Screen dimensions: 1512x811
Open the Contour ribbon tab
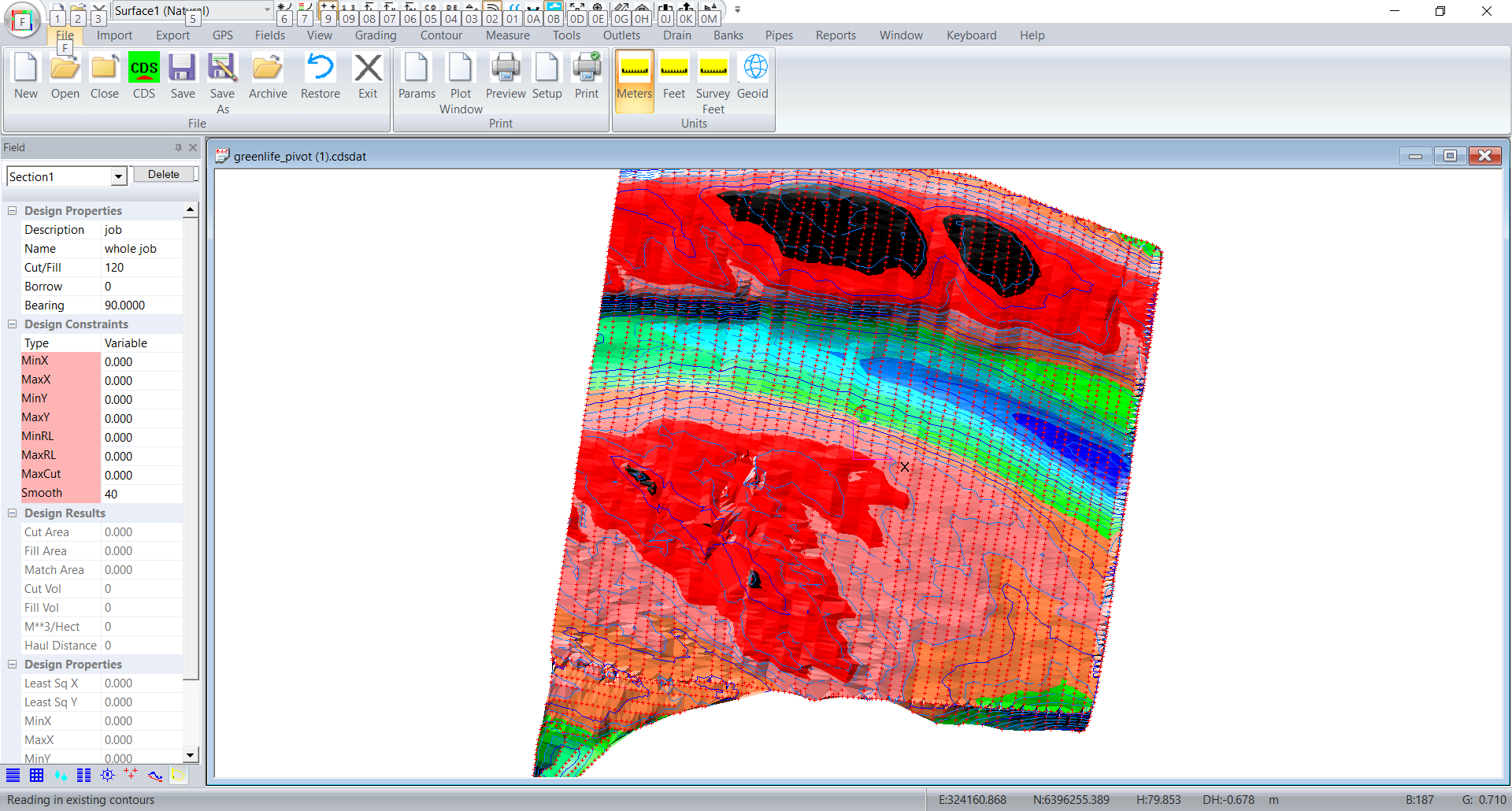click(441, 35)
